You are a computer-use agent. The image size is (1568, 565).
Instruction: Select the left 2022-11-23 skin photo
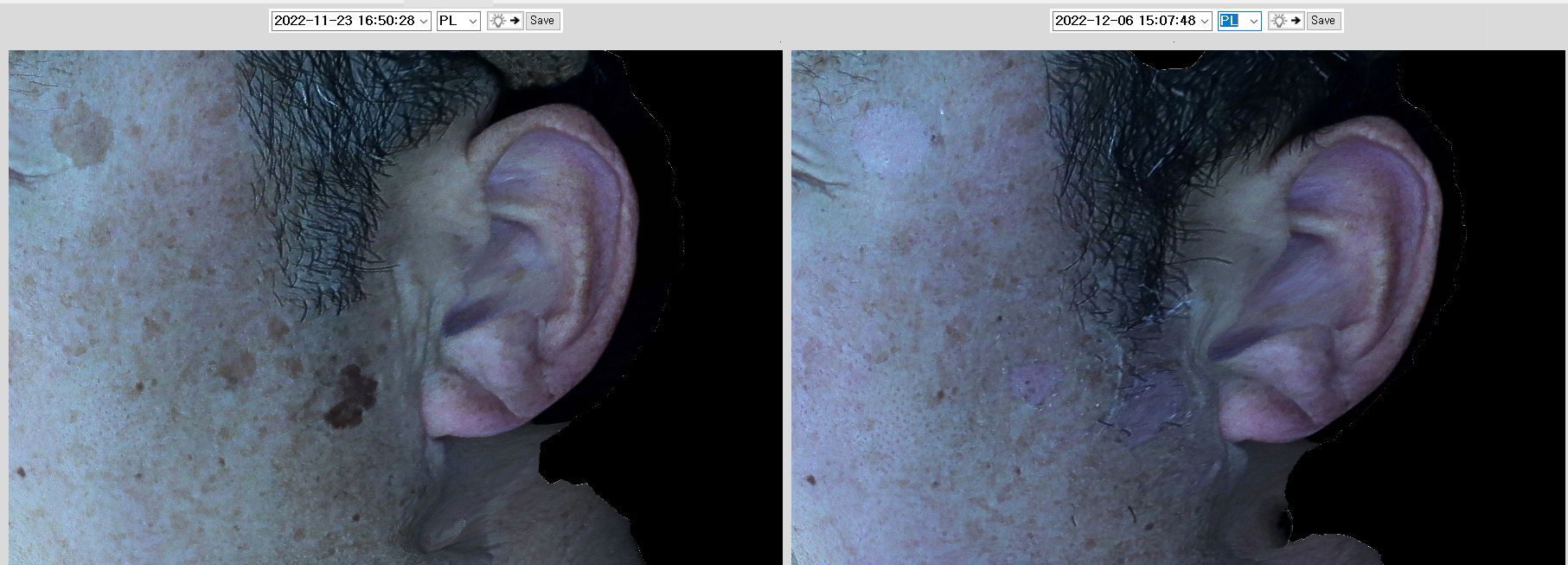click(x=394, y=307)
